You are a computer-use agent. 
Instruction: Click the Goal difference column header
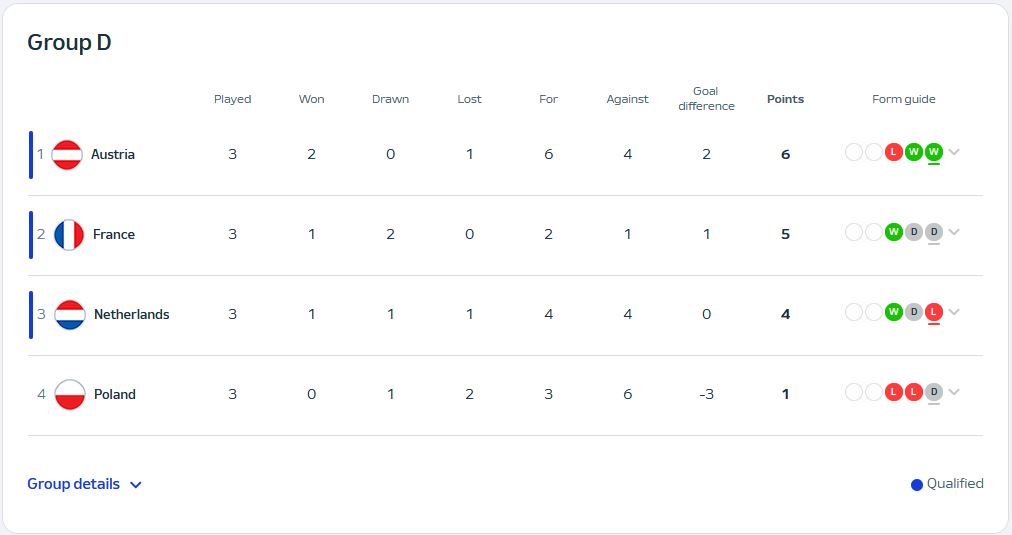click(706, 98)
